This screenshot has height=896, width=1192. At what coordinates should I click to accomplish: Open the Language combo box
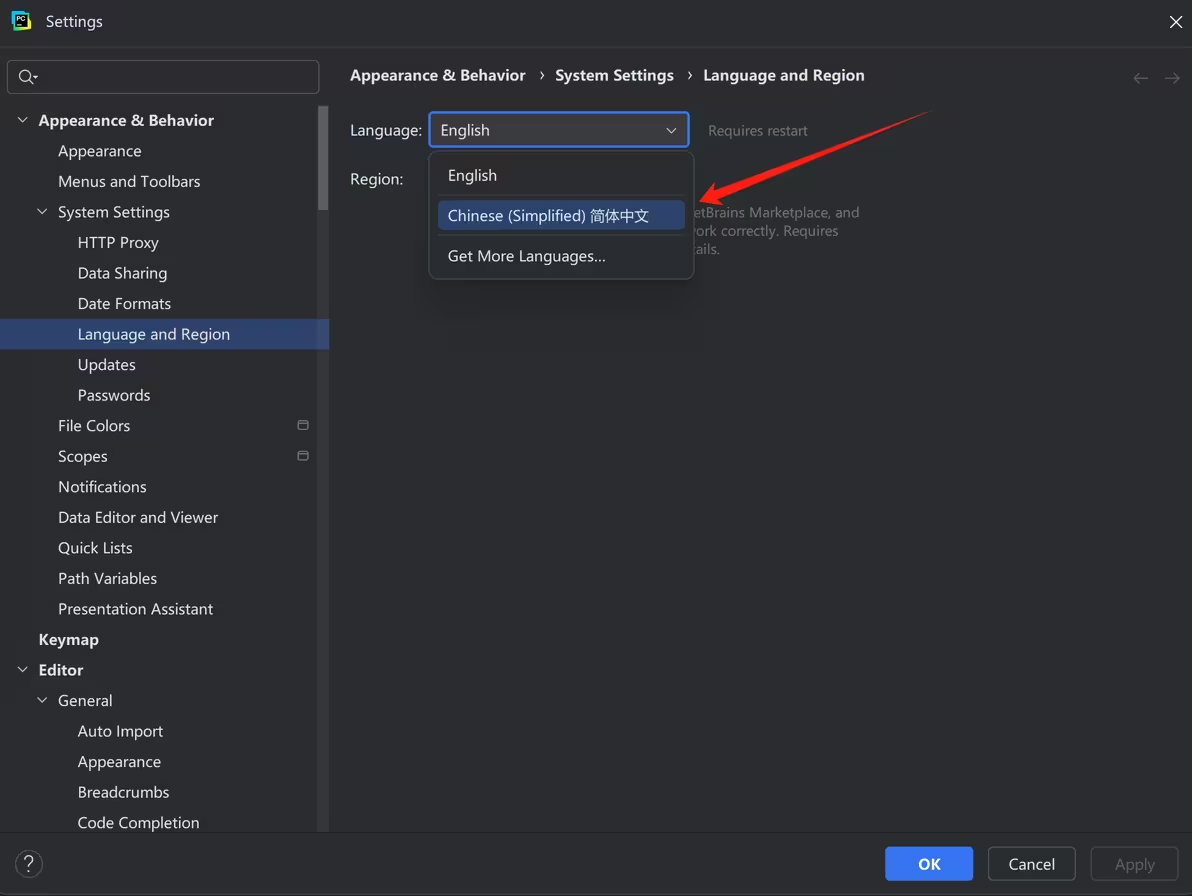pyautogui.click(x=558, y=130)
